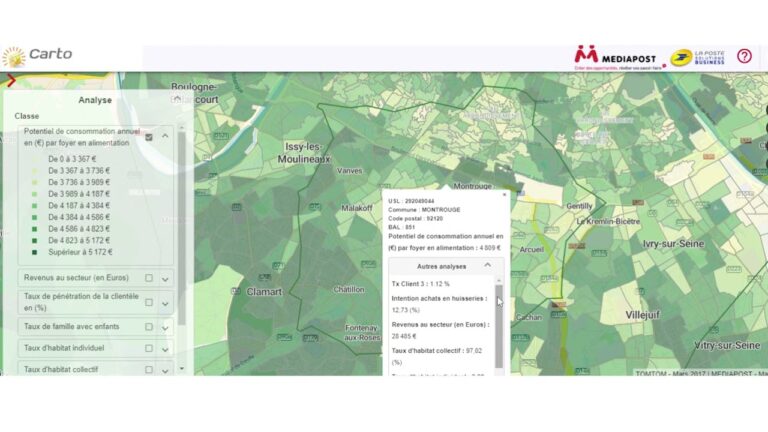Click the 'Supérieur à 5 172 €' legend swatch

coord(34,252)
